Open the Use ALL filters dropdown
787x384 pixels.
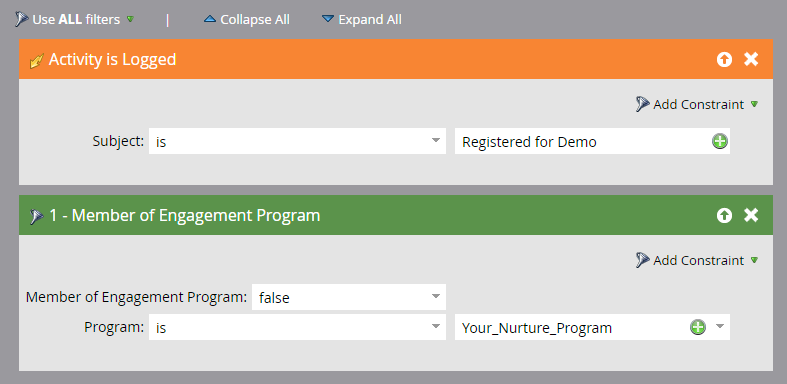click(x=75, y=20)
